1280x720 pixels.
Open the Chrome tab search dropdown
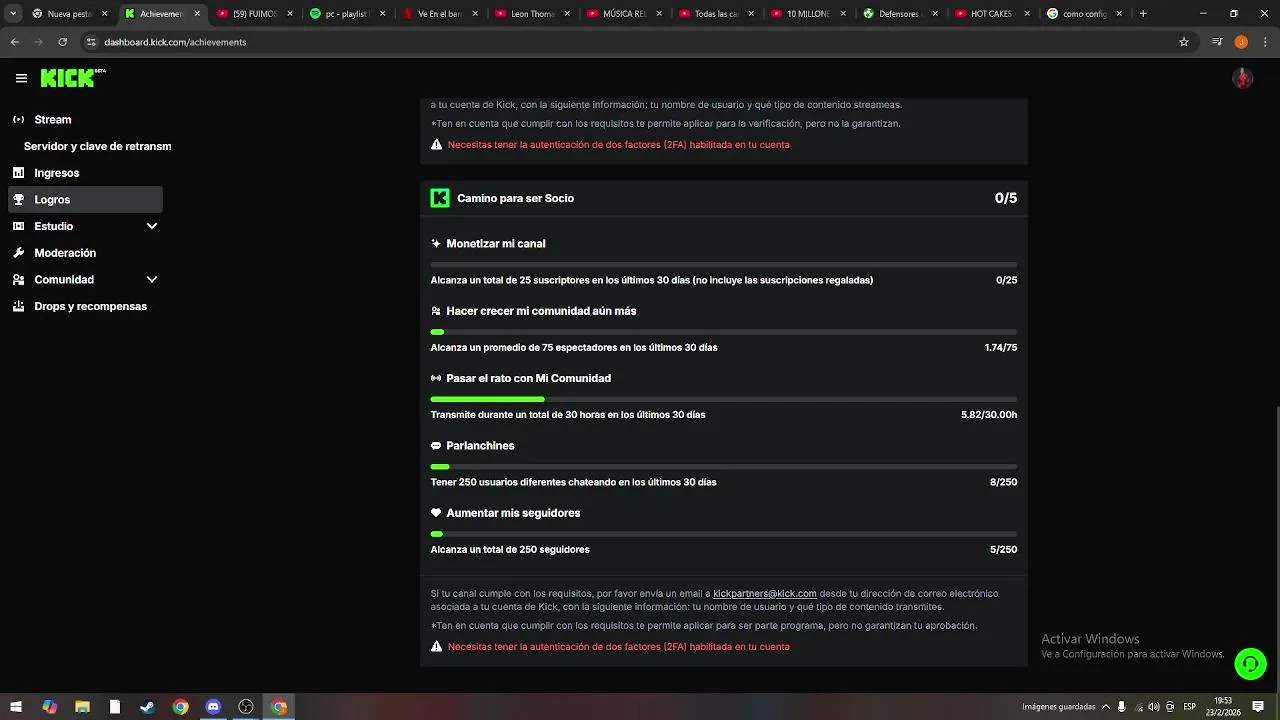point(13,14)
